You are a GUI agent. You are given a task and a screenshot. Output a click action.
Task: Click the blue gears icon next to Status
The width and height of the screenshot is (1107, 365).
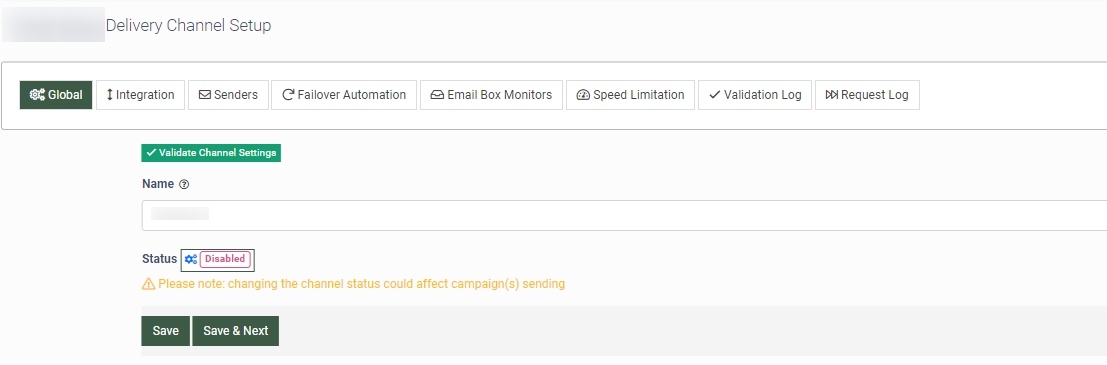(191, 259)
